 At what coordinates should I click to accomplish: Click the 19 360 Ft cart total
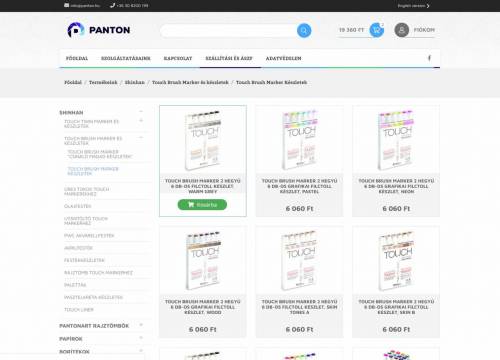tap(351, 30)
